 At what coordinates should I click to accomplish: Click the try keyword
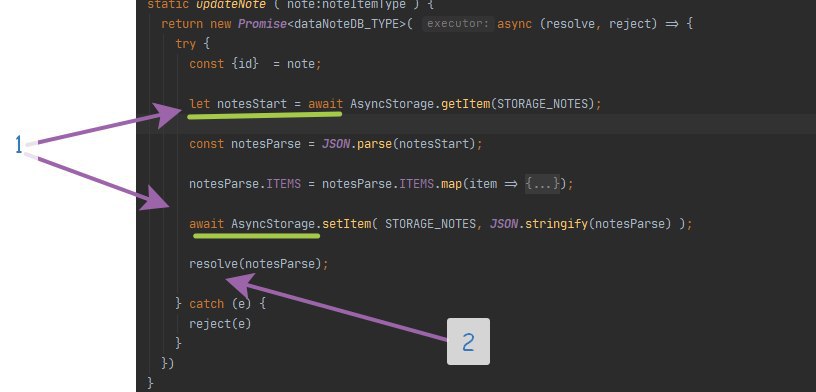(x=186, y=44)
